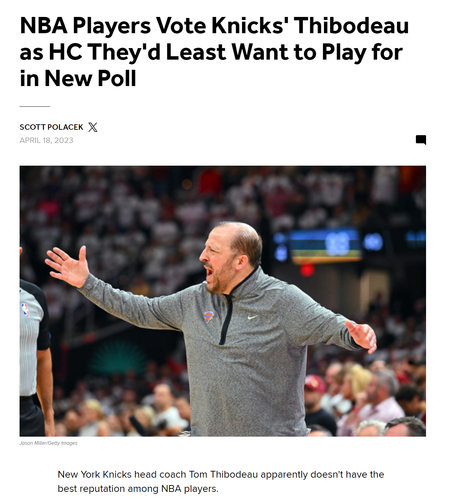The image size is (450, 500).
Task: Click the Jason Miller/Getty Images photo credit
Action: coord(48,443)
